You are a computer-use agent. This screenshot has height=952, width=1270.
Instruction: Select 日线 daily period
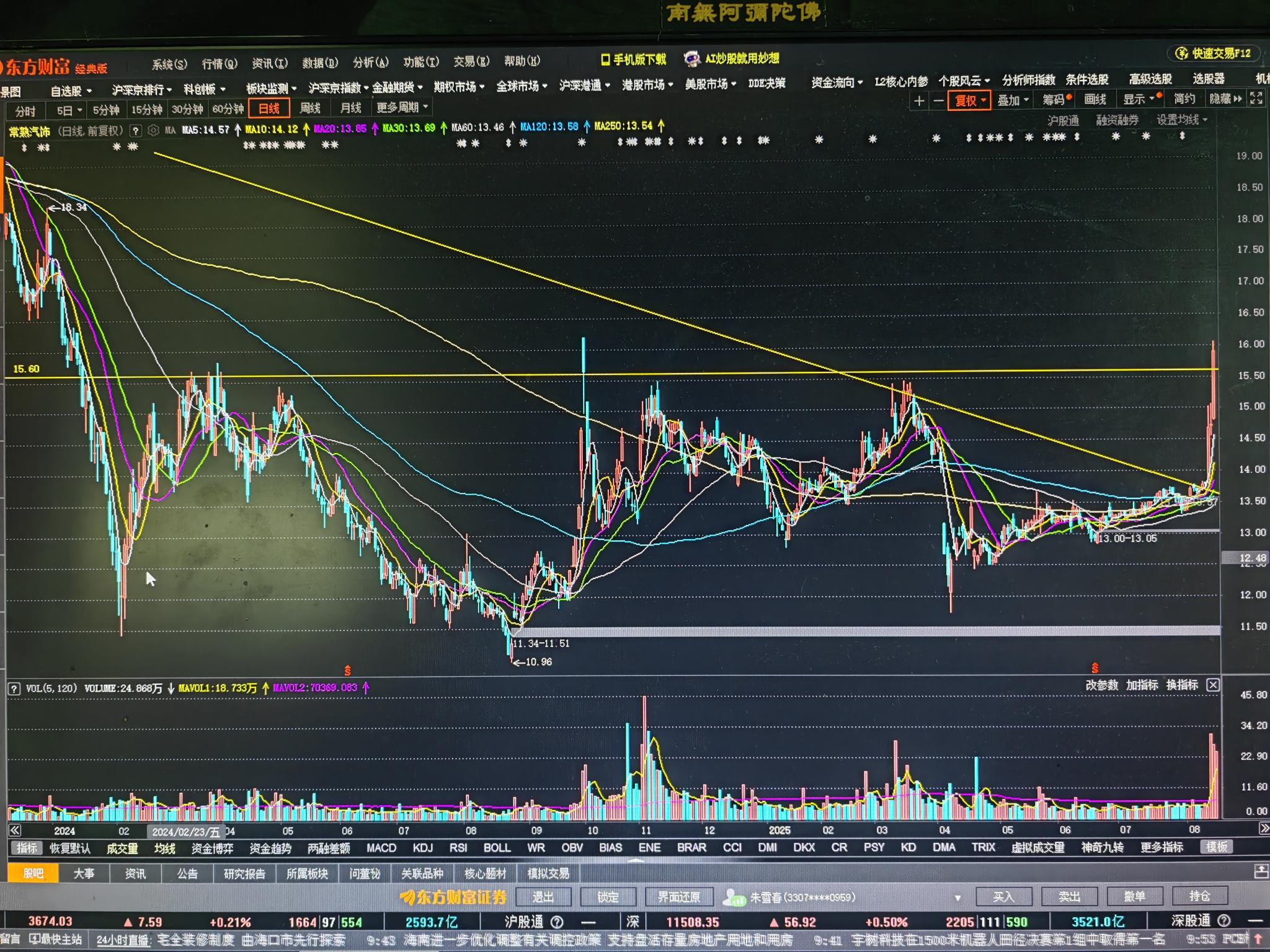(x=269, y=108)
